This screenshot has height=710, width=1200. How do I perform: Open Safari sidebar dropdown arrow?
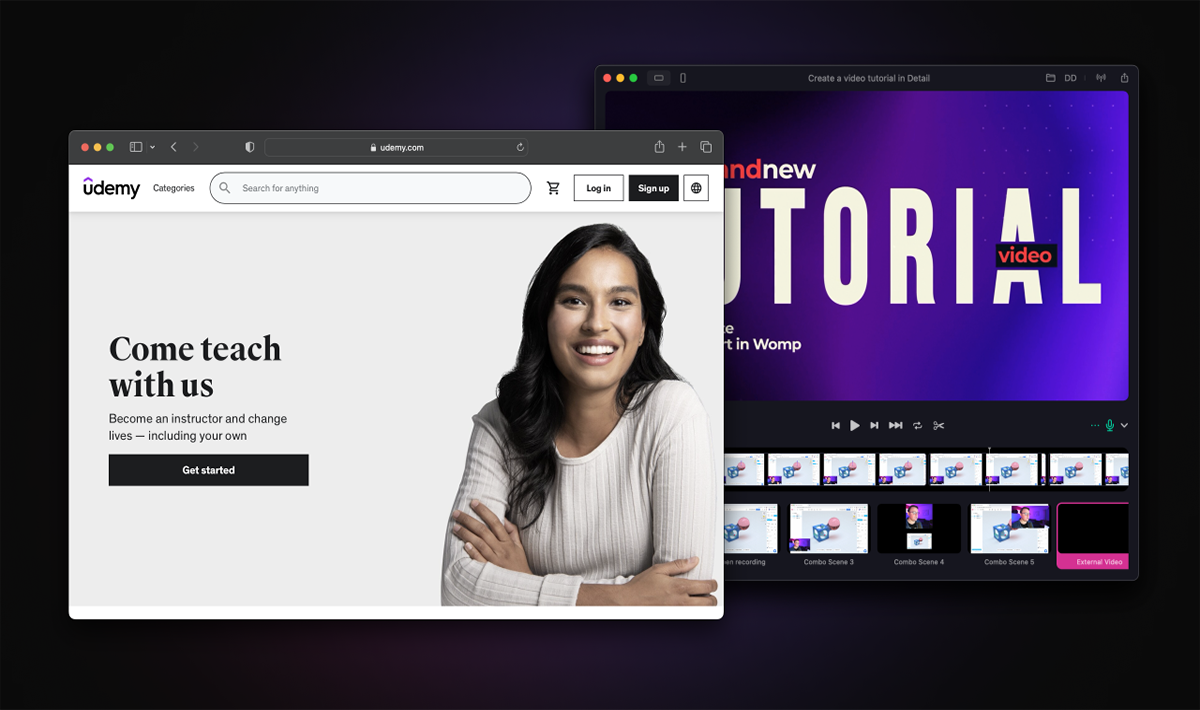(152, 147)
